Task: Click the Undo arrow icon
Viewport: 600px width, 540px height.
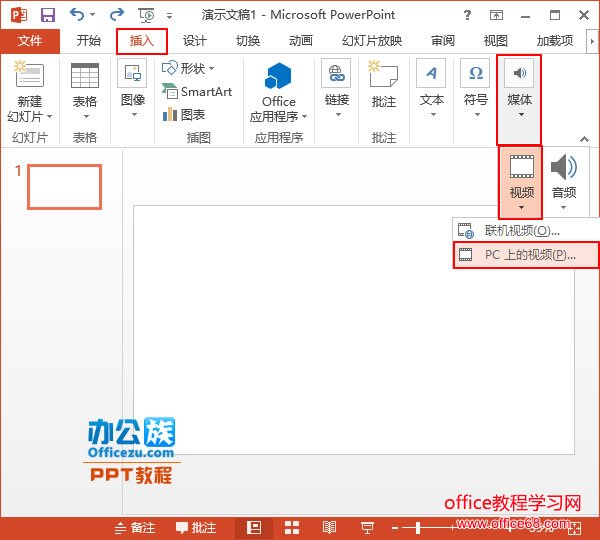Action: (x=77, y=15)
